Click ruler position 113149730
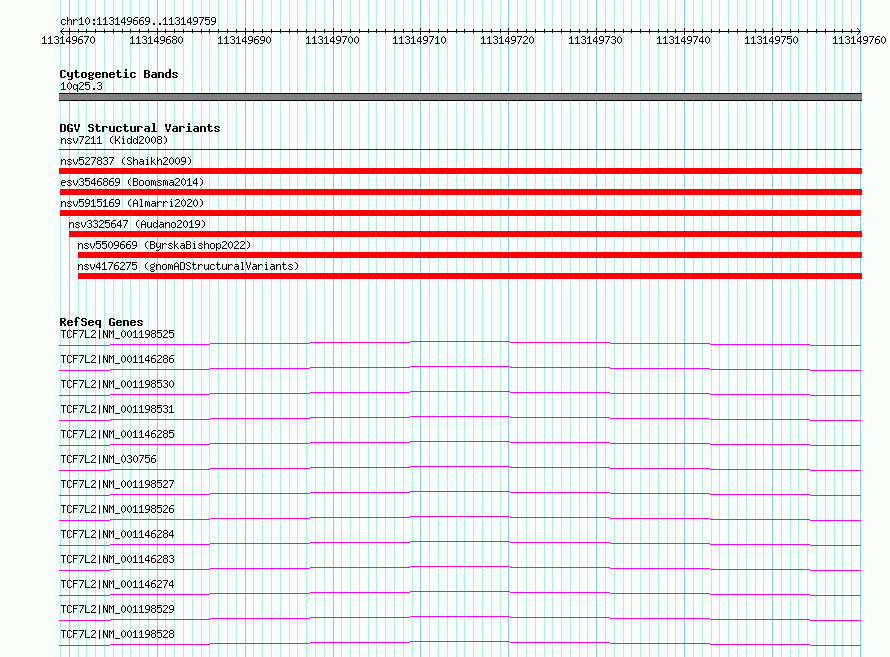Image resolution: width=890 pixels, height=657 pixels. coord(595,40)
